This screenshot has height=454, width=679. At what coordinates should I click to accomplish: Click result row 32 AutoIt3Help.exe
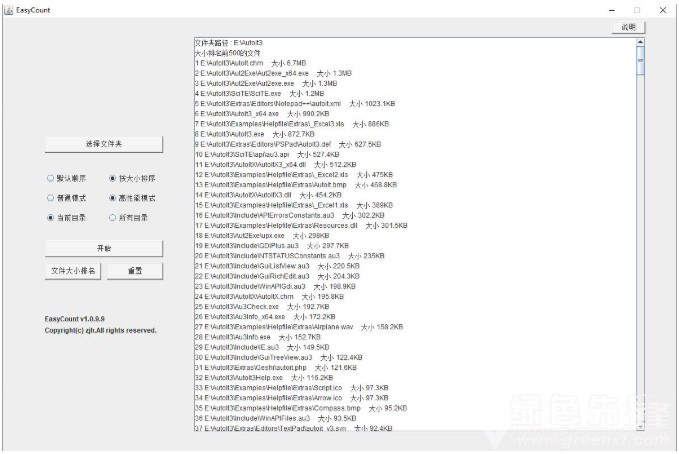[264, 378]
